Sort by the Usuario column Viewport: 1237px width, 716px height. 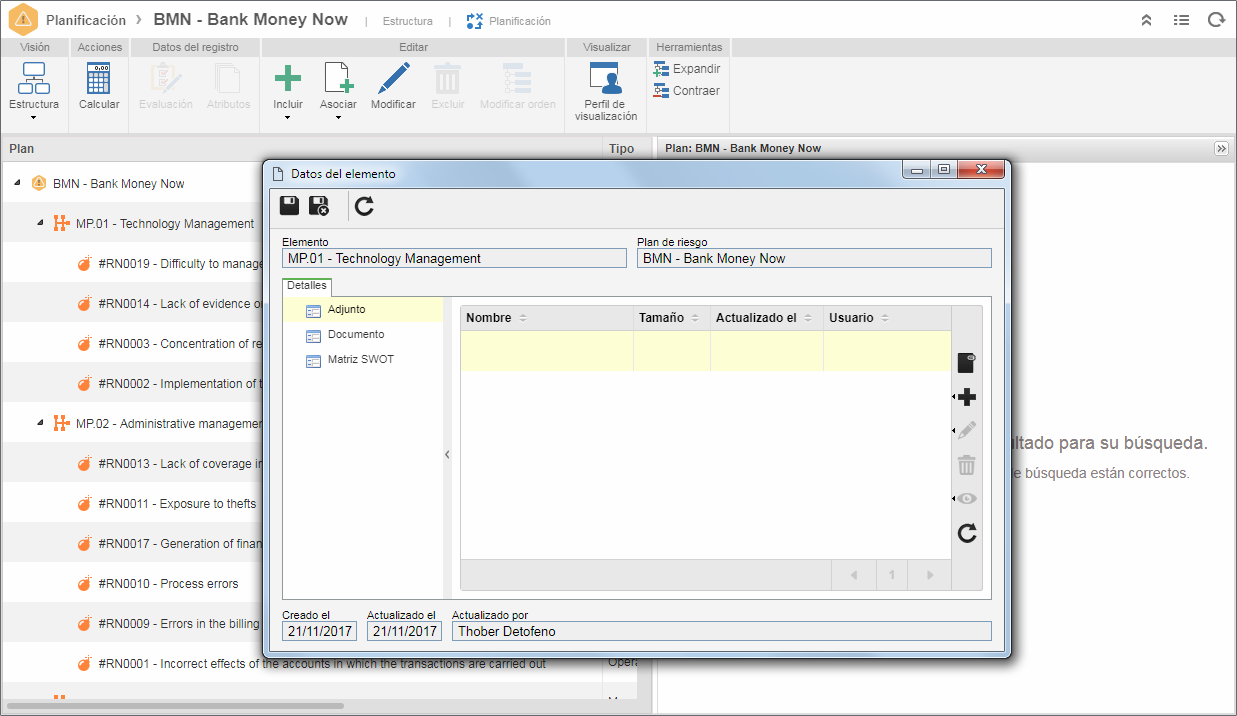[887, 318]
